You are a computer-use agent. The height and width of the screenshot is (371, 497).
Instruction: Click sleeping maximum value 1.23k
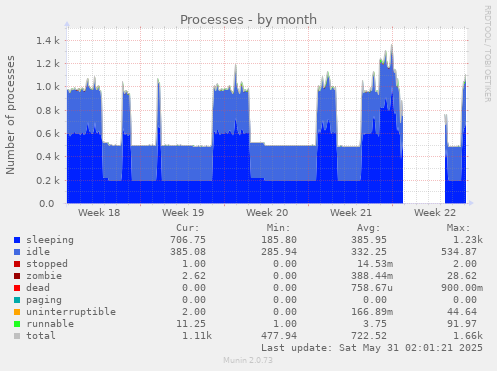click(x=468, y=240)
